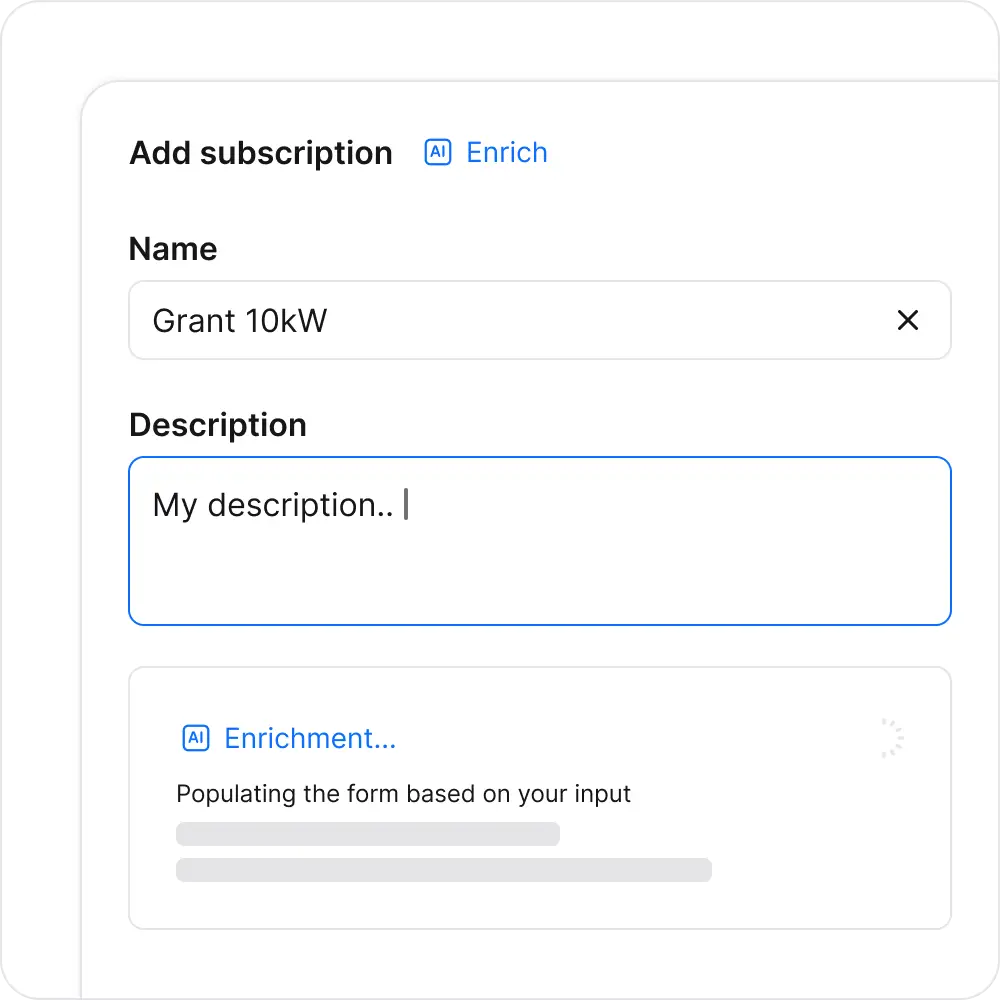Click the Enrich link
This screenshot has height=1000, width=1000.
coord(507,152)
